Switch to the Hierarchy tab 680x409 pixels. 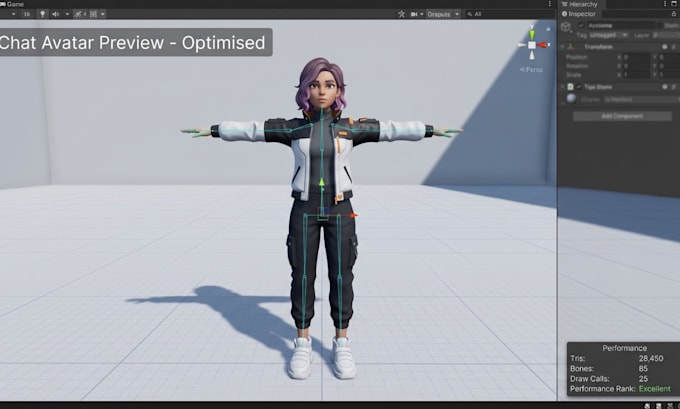coord(580,4)
